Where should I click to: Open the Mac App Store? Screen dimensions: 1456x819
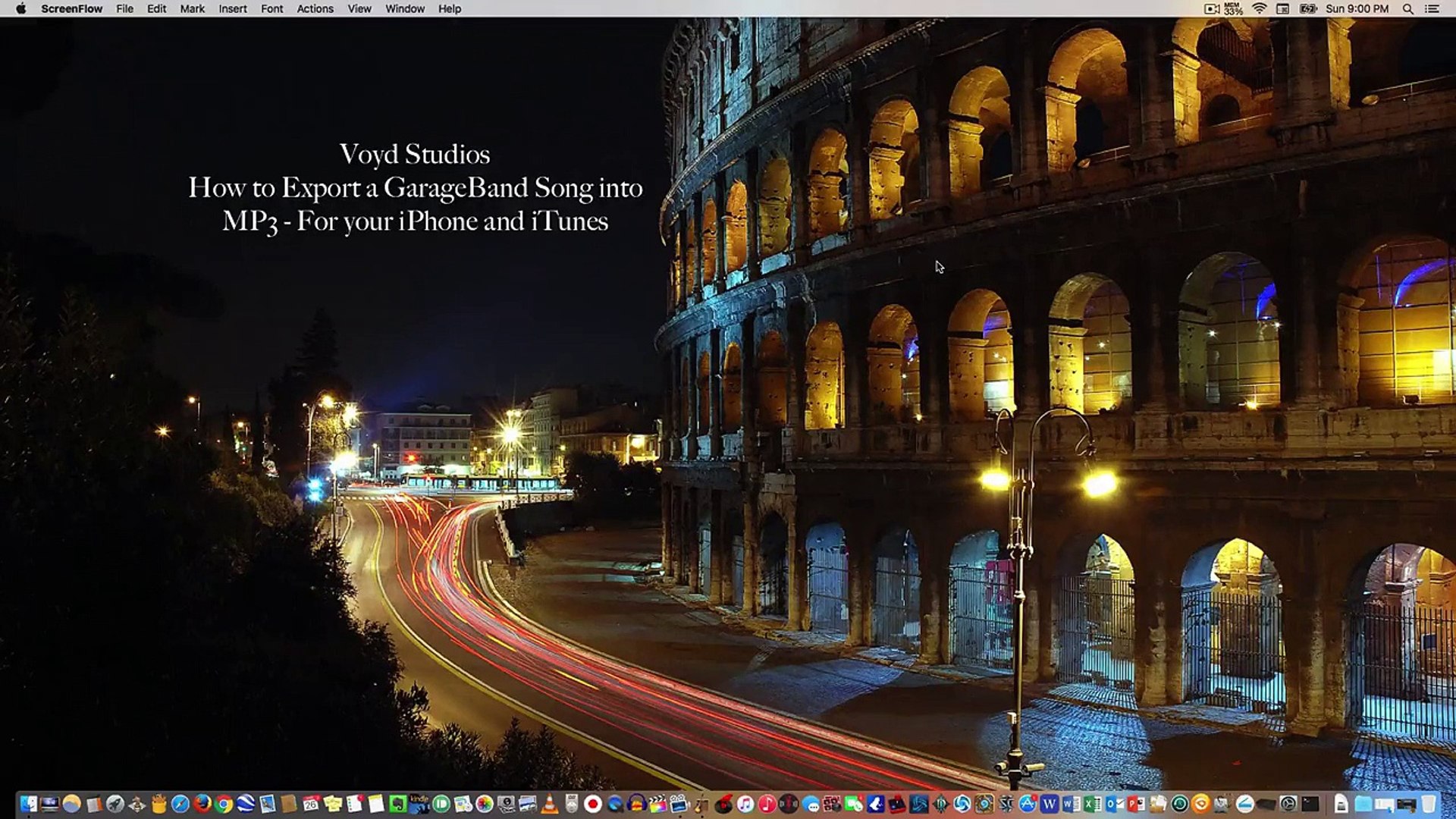(1027, 804)
